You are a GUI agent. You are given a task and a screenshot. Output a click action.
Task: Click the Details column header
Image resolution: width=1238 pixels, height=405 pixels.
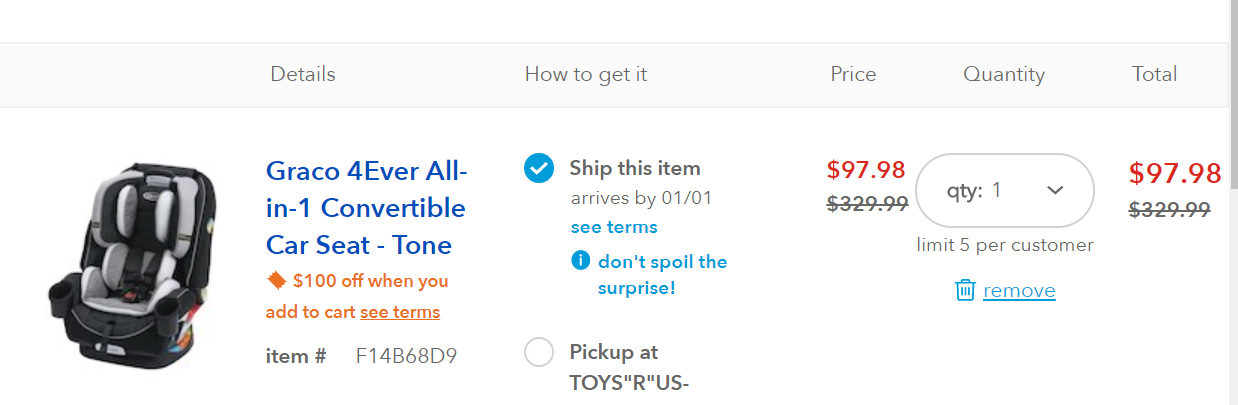point(303,74)
